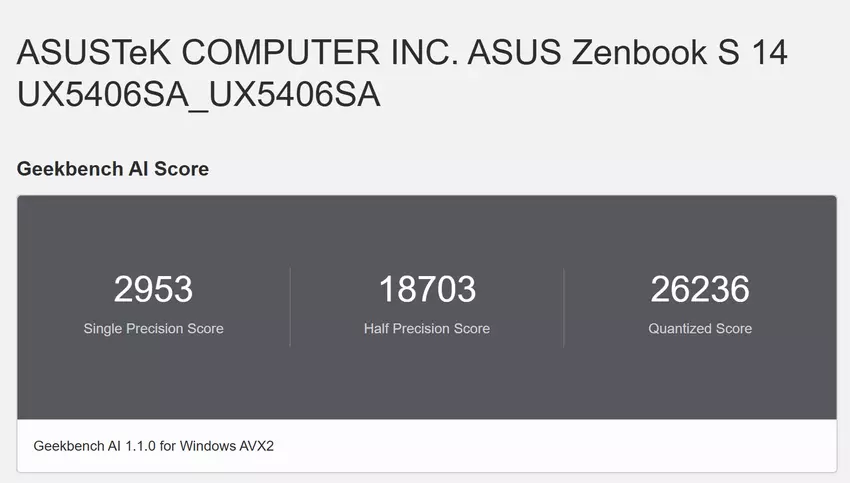Click the 26236 score number
Viewport: 850px width, 483px height.
click(700, 289)
